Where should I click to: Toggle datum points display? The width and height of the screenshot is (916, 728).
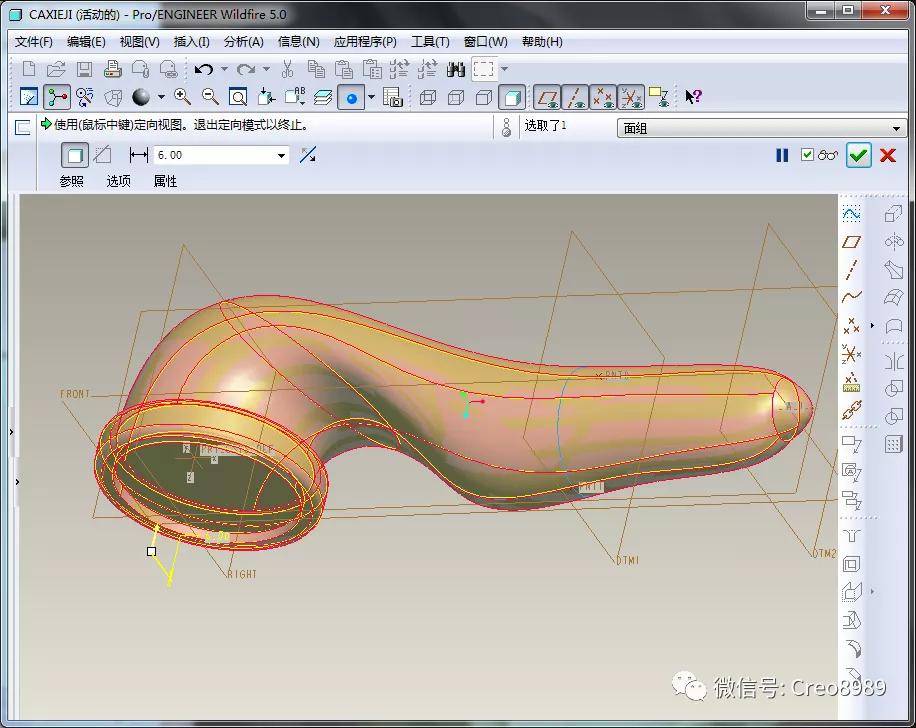pyautogui.click(x=603, y=97)
